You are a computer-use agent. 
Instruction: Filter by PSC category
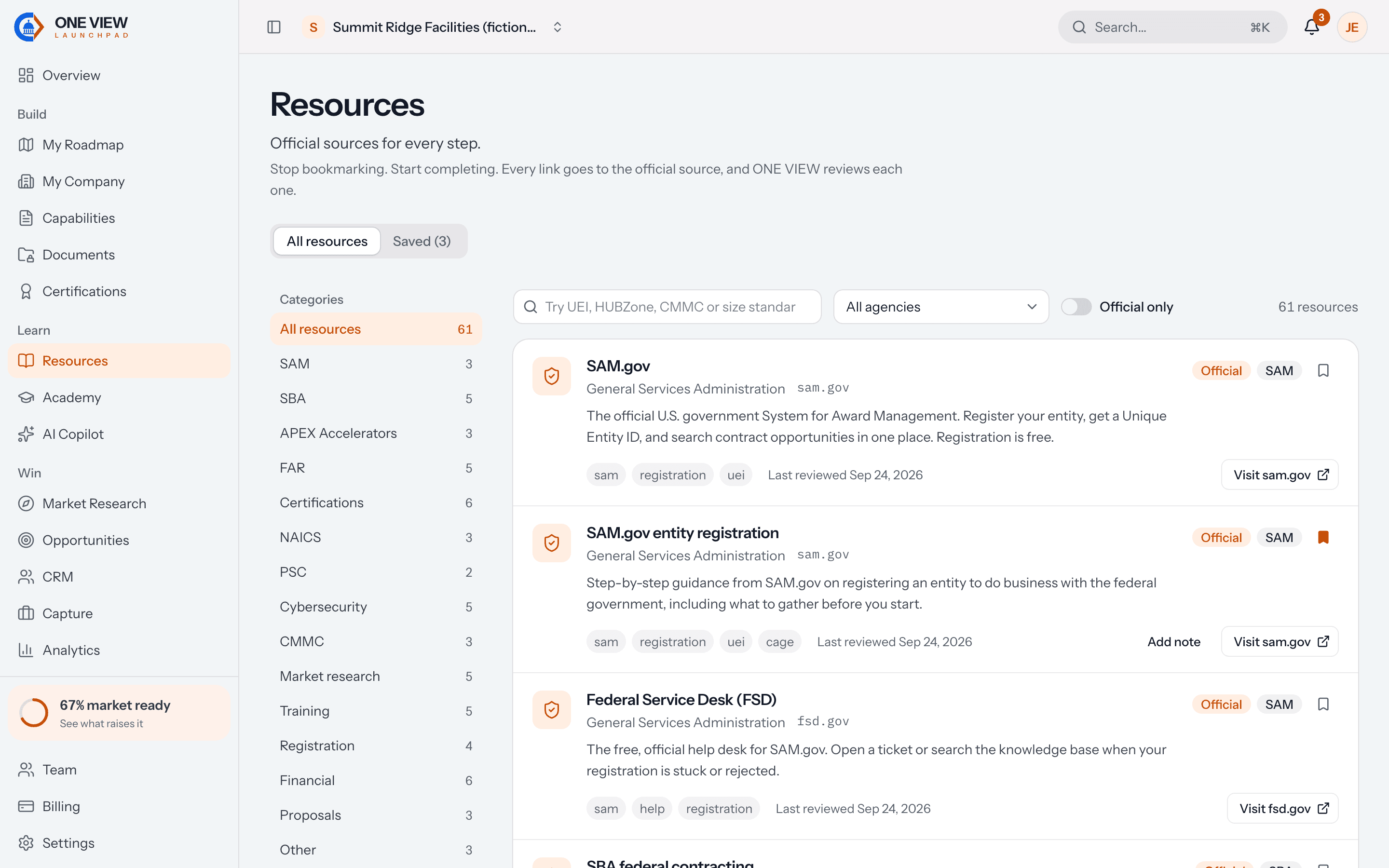pyautogui.click(x=376, y=572)
